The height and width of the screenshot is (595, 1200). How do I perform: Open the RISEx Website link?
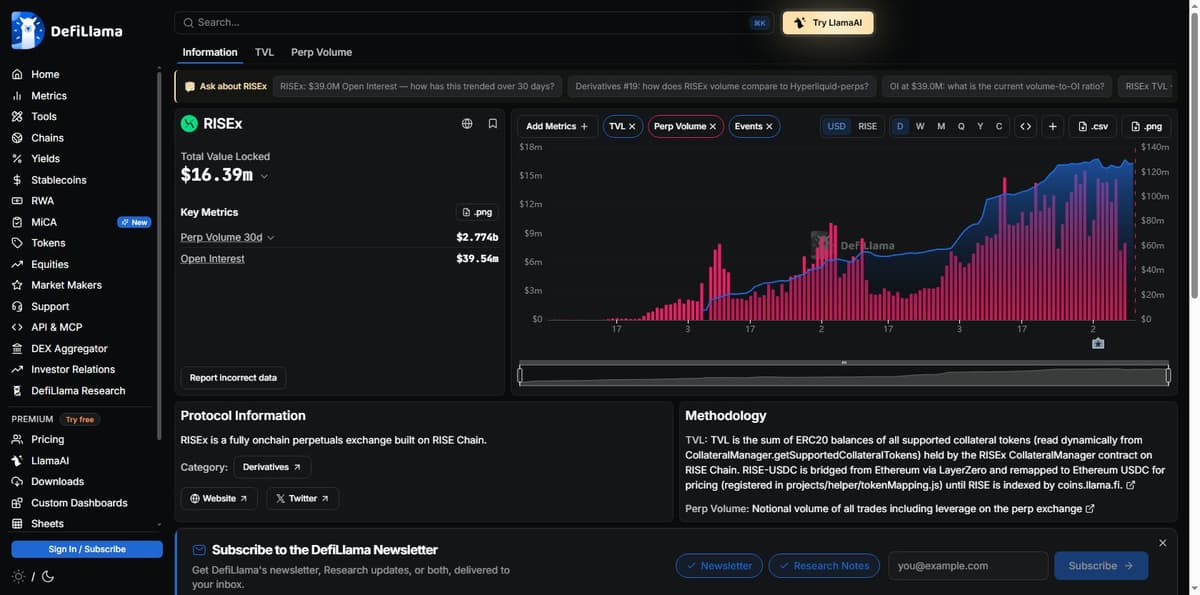219,498
